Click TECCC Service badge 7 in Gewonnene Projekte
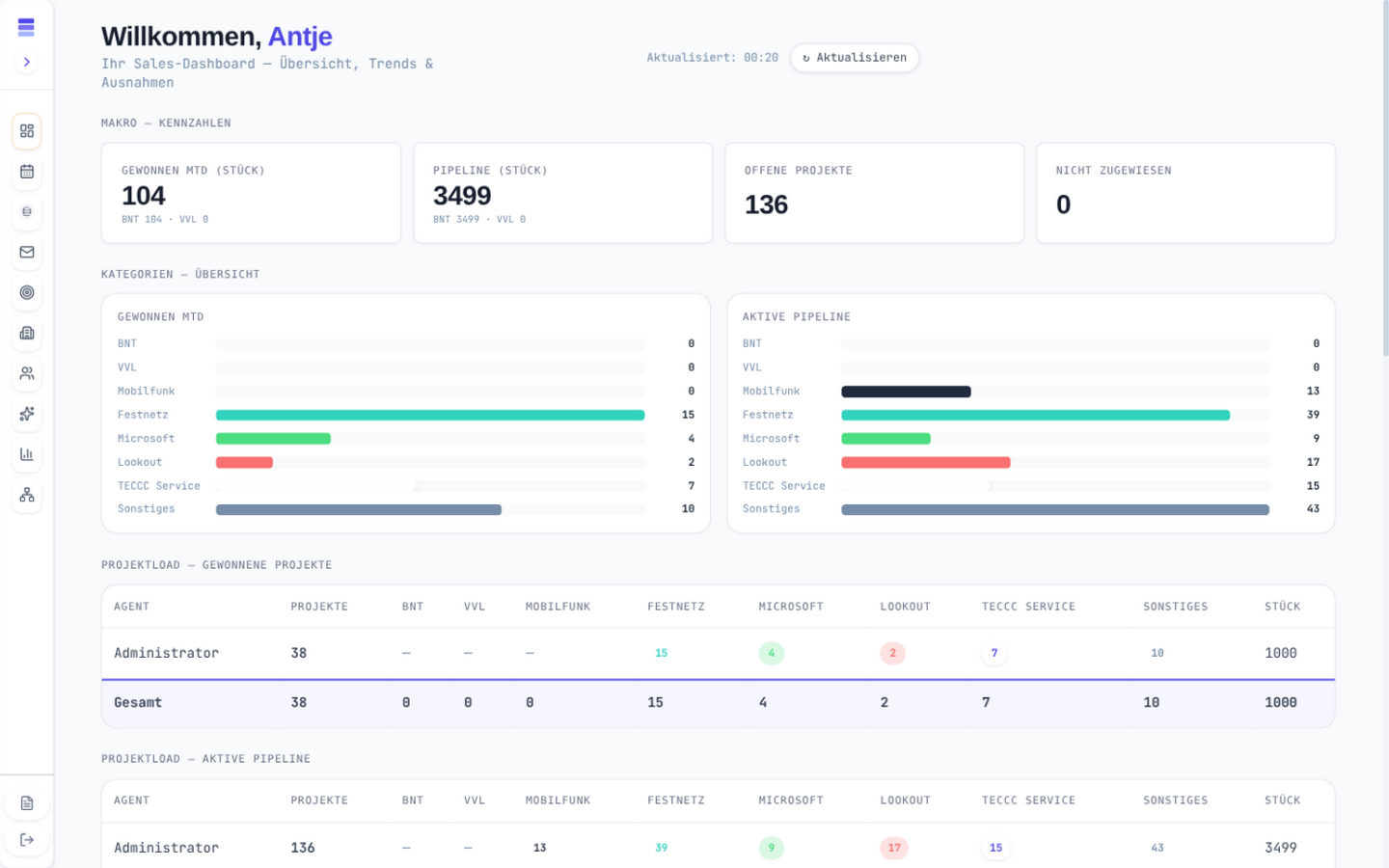Screen dimensions: 1389x868 [994, 653]
